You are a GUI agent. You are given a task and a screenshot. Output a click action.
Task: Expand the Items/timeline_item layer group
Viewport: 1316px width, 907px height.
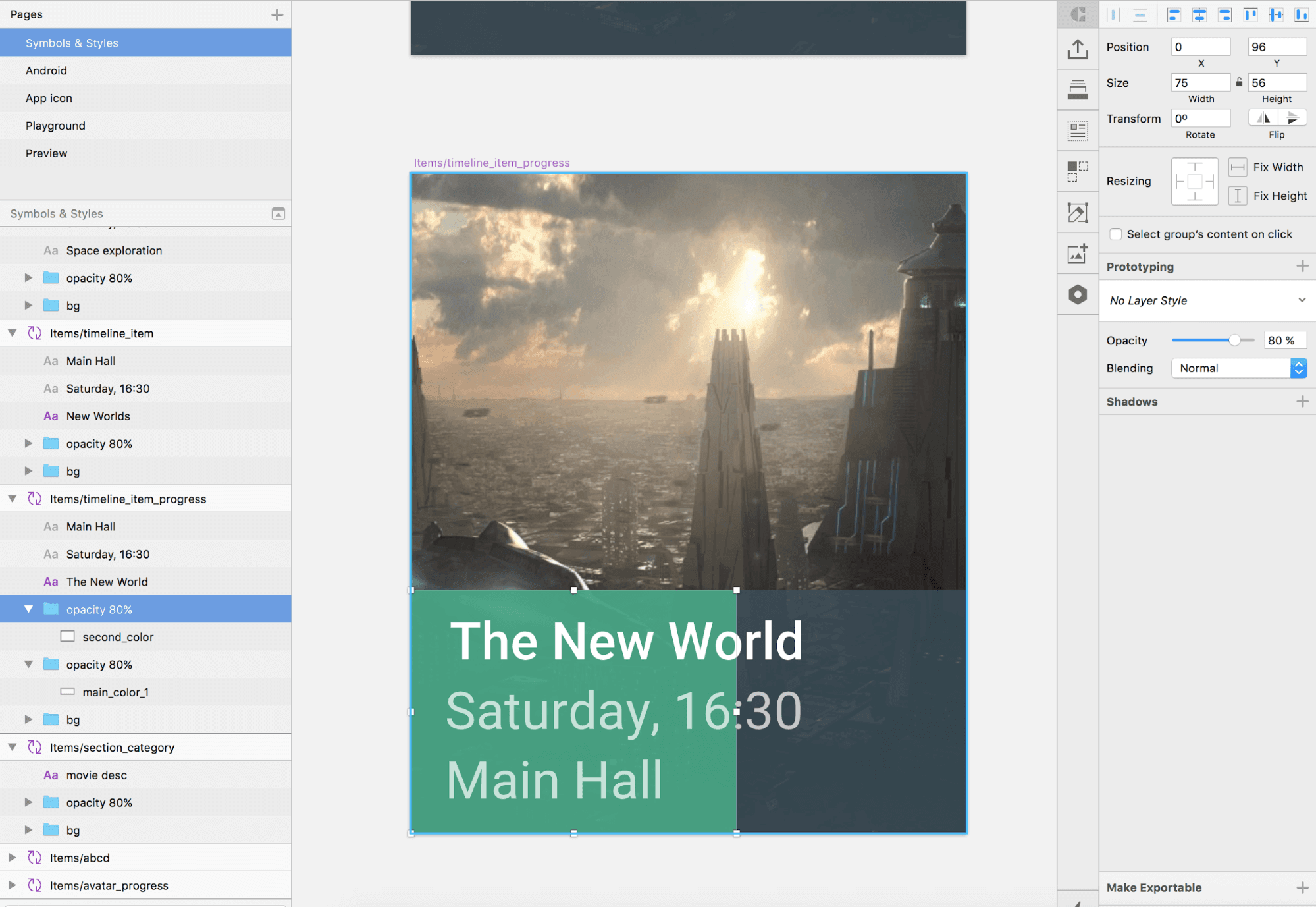click(13, 333)
